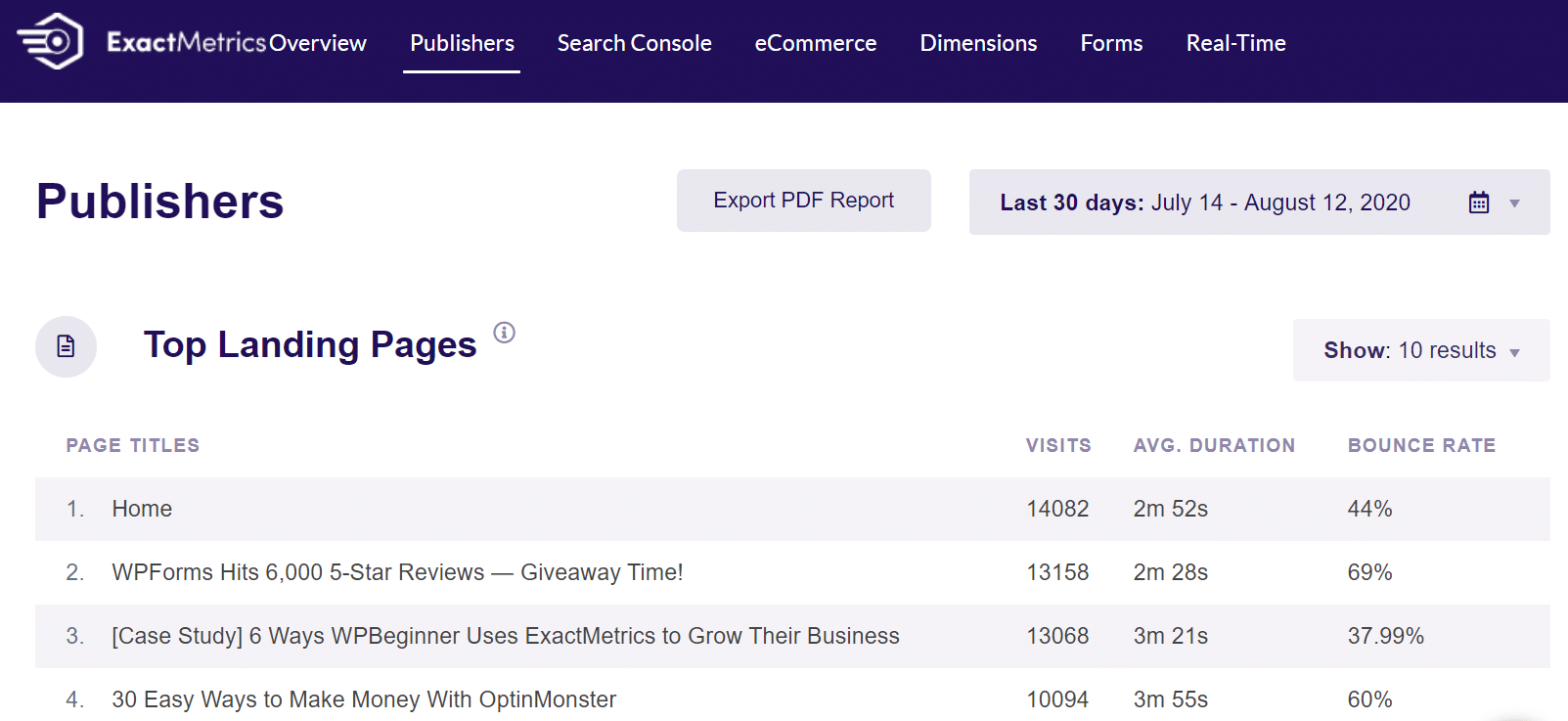Click the info icon beside Top Landing Pages

point(504,333)
